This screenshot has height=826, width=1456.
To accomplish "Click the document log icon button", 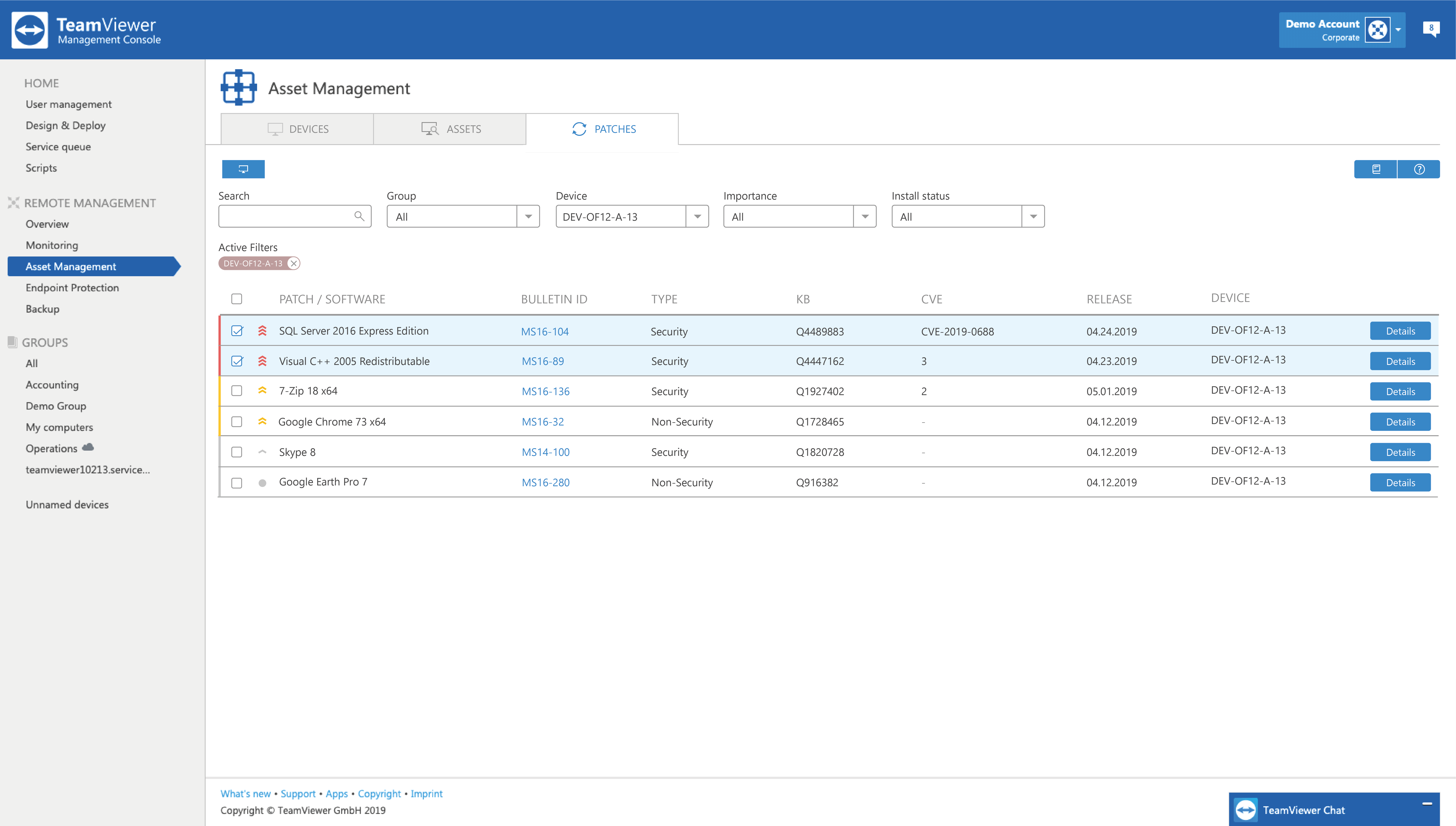I will click(1376, 169).
